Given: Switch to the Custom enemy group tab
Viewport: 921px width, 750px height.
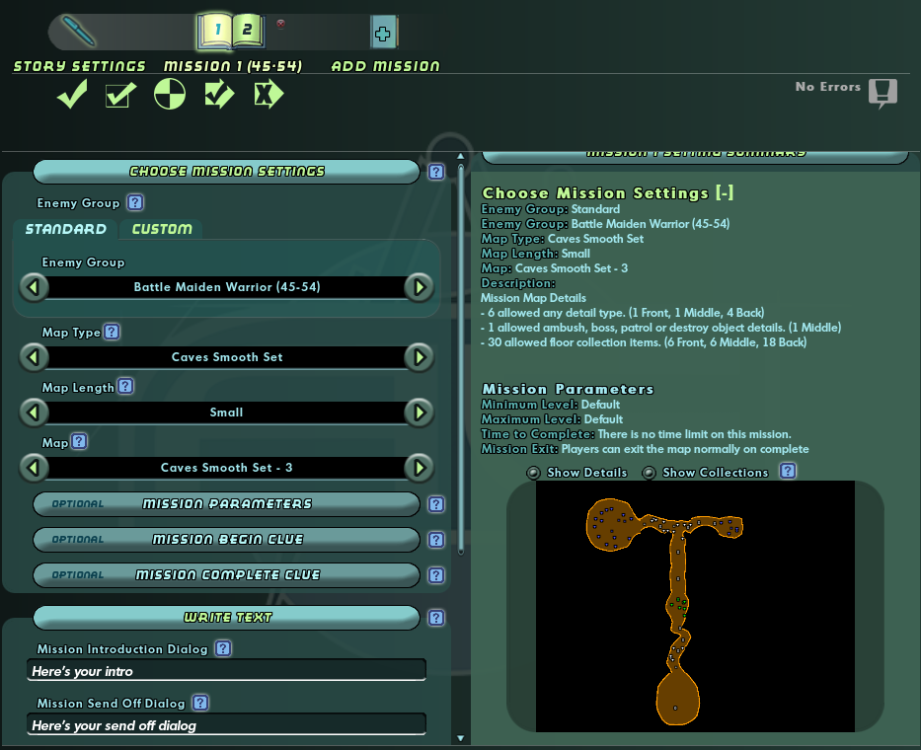Looking at the screenshot, I should 162,229.
